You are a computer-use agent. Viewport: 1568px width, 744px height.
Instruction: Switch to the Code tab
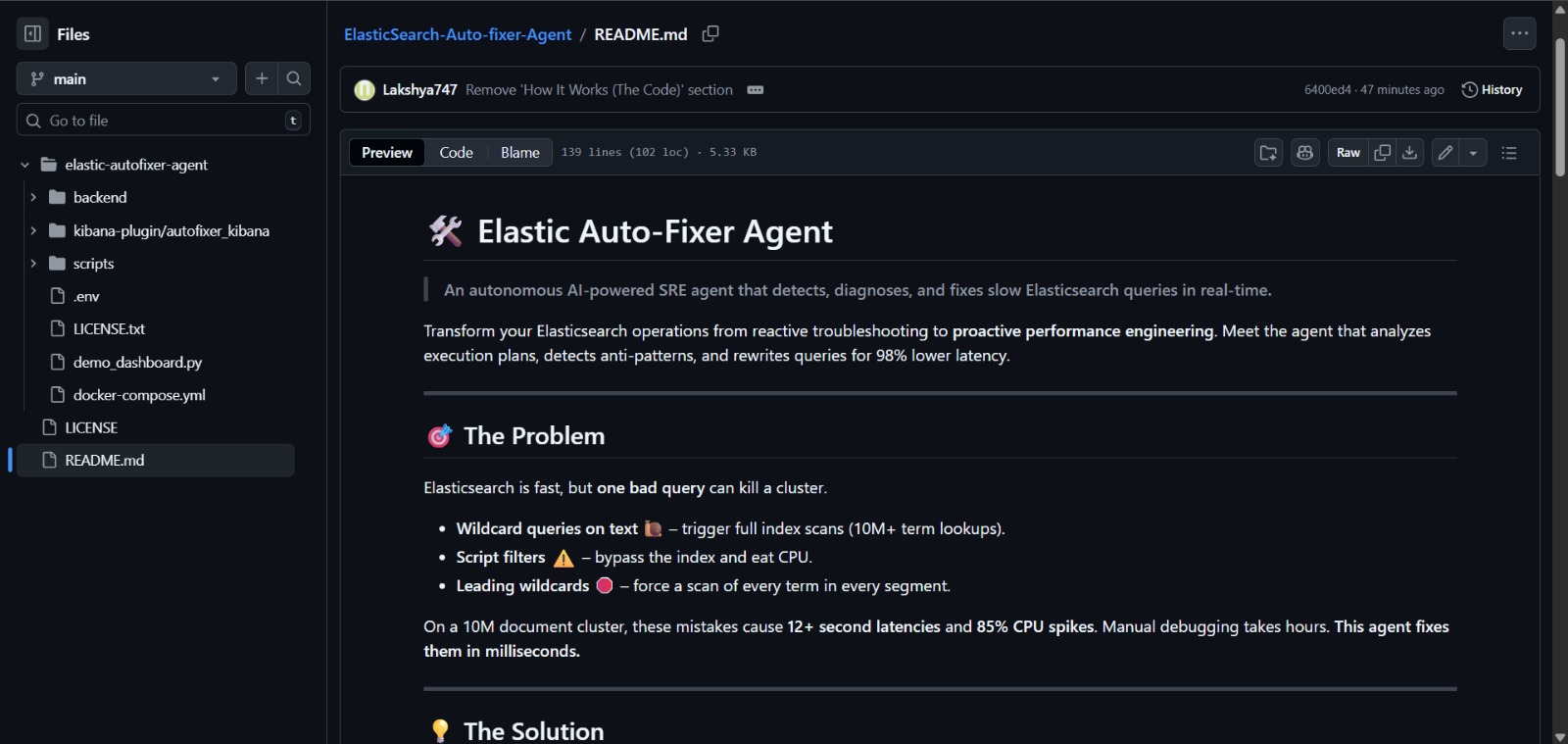(x=456, y=152)
